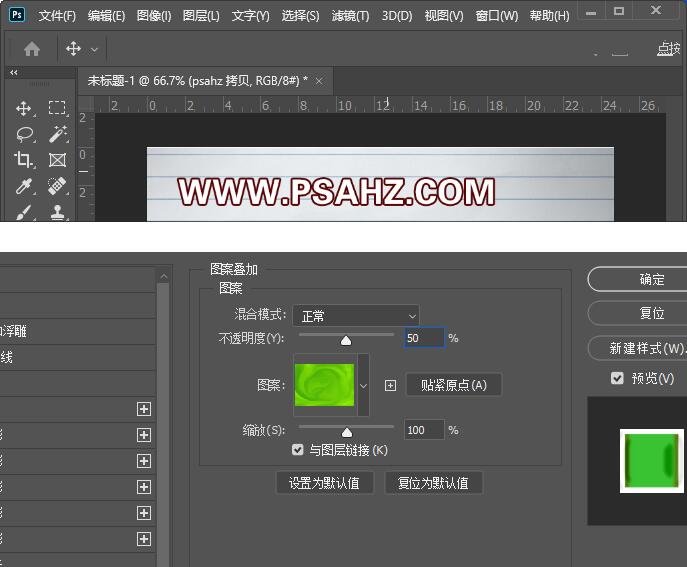Go to the Home screen icon
The height and width of the screenshot is (567, 687).
[32, 49]
